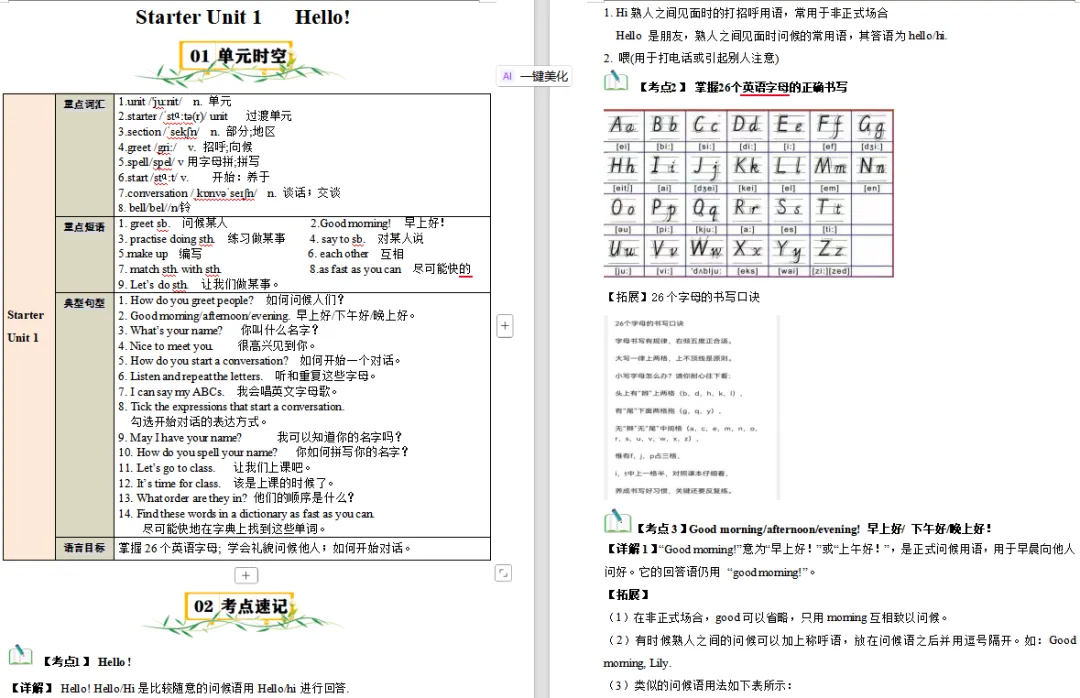Select the 26个字母的书写口诀 image
The image size is (1080, 698).
click(x=692, y=407)
